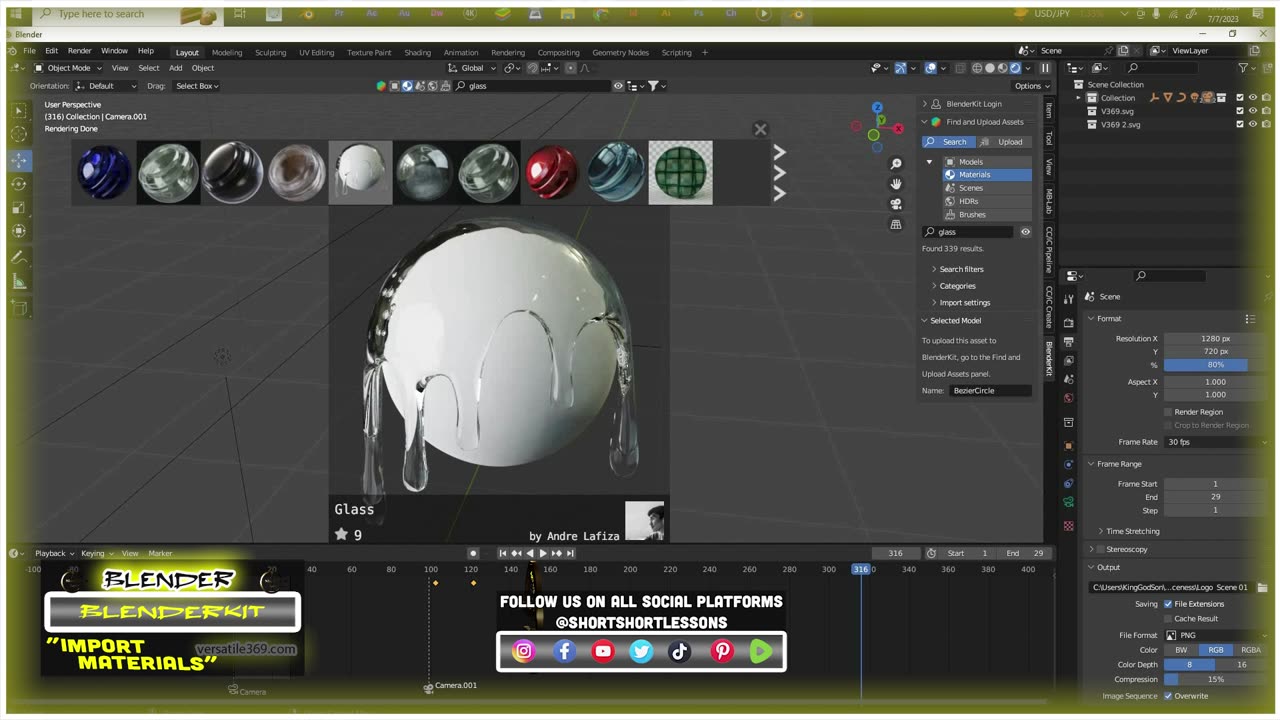1280x720 pixels.
Task: Select the Move tool
Action: tap(19, 160)
